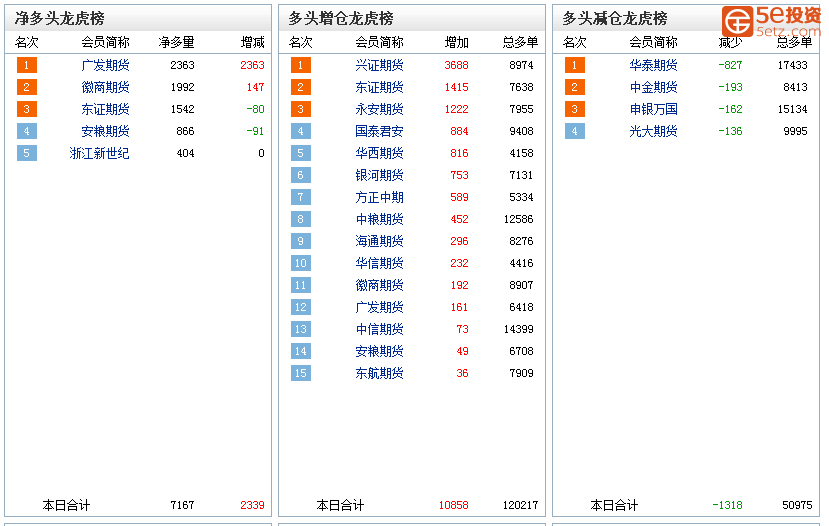Image resolution: width=829 pixels, height=526 pixels.
Task: Select value 1992 for 徽商期货
Action: click(182, 87)
